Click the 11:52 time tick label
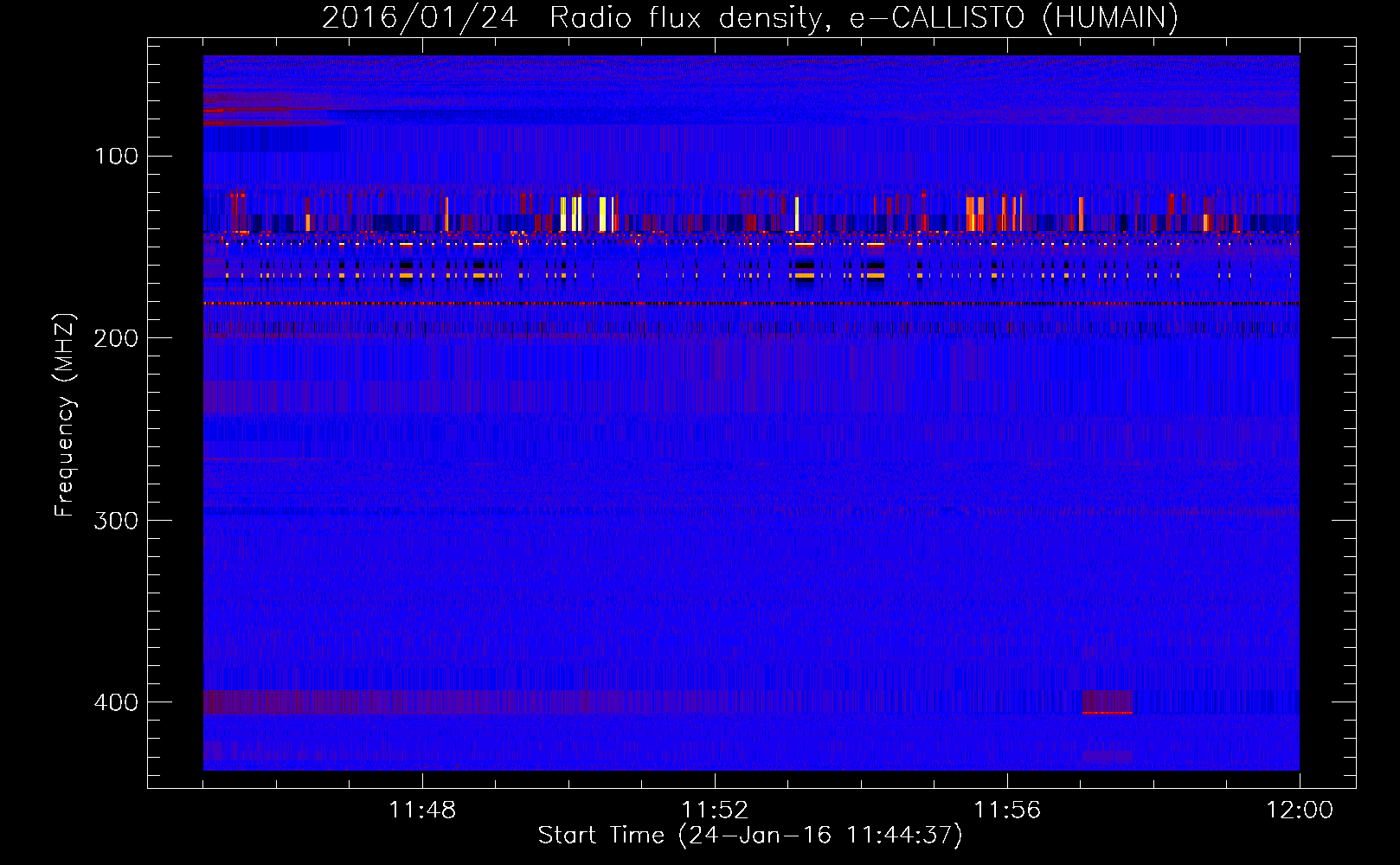The width and height of the screenshot is (1400, 865). pyautogui.click(x=715, y=811)
